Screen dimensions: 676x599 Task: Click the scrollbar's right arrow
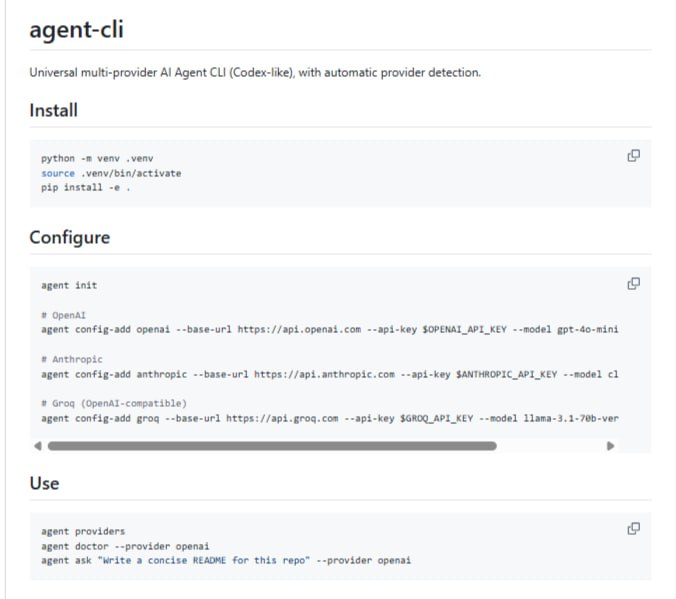tap(610, 446)
